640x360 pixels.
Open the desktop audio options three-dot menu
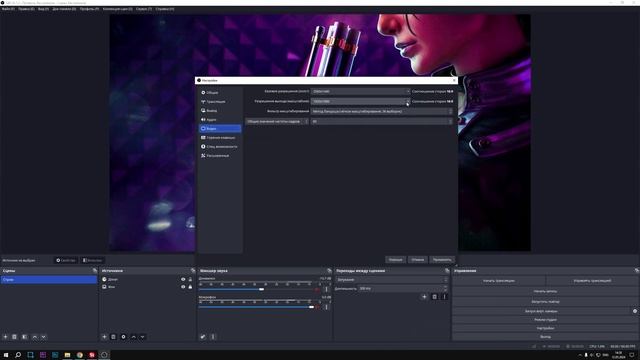(x=326, y=289)
